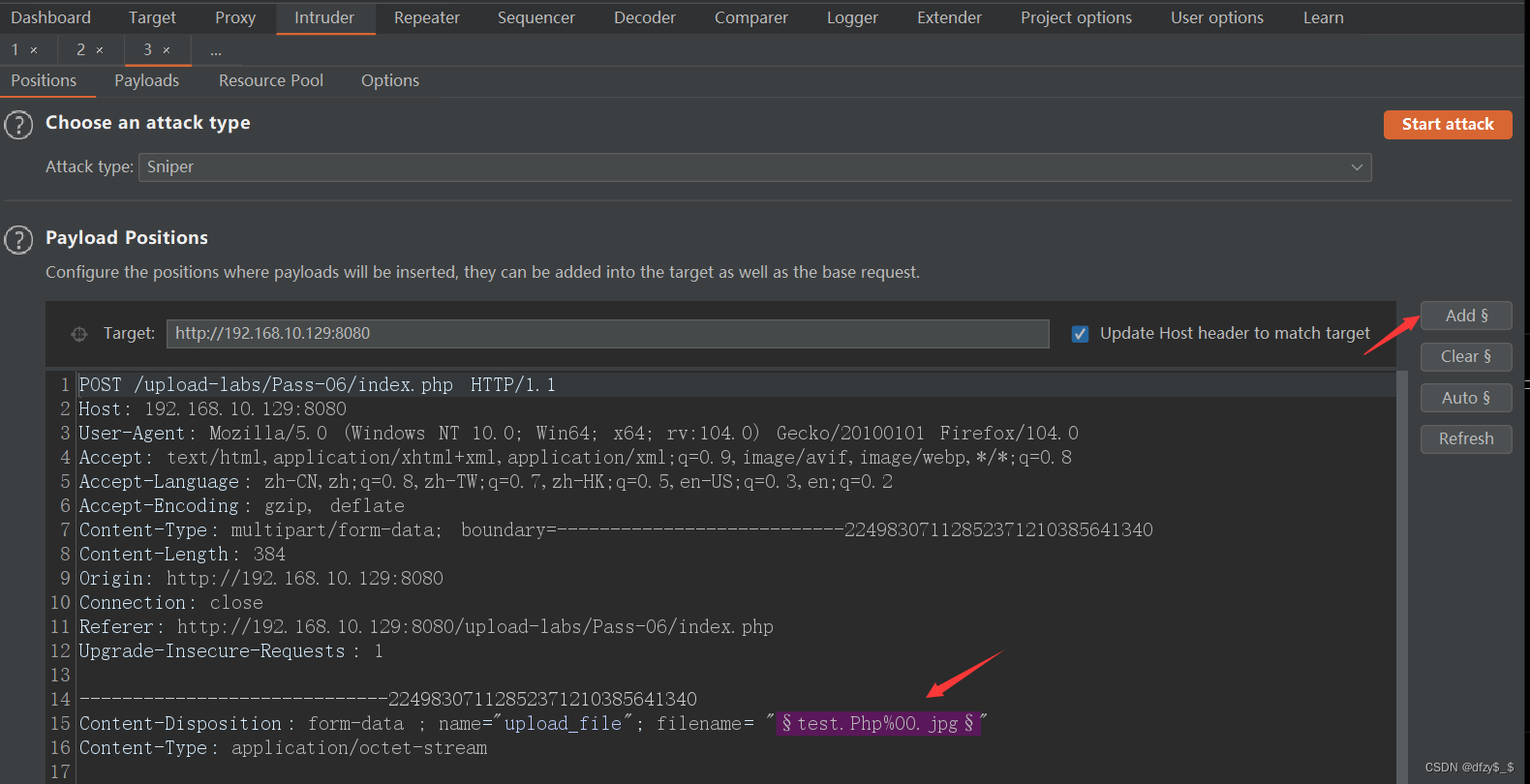
Task: Click the request editor vertical scrollbar
Action: pos(1402,577)
